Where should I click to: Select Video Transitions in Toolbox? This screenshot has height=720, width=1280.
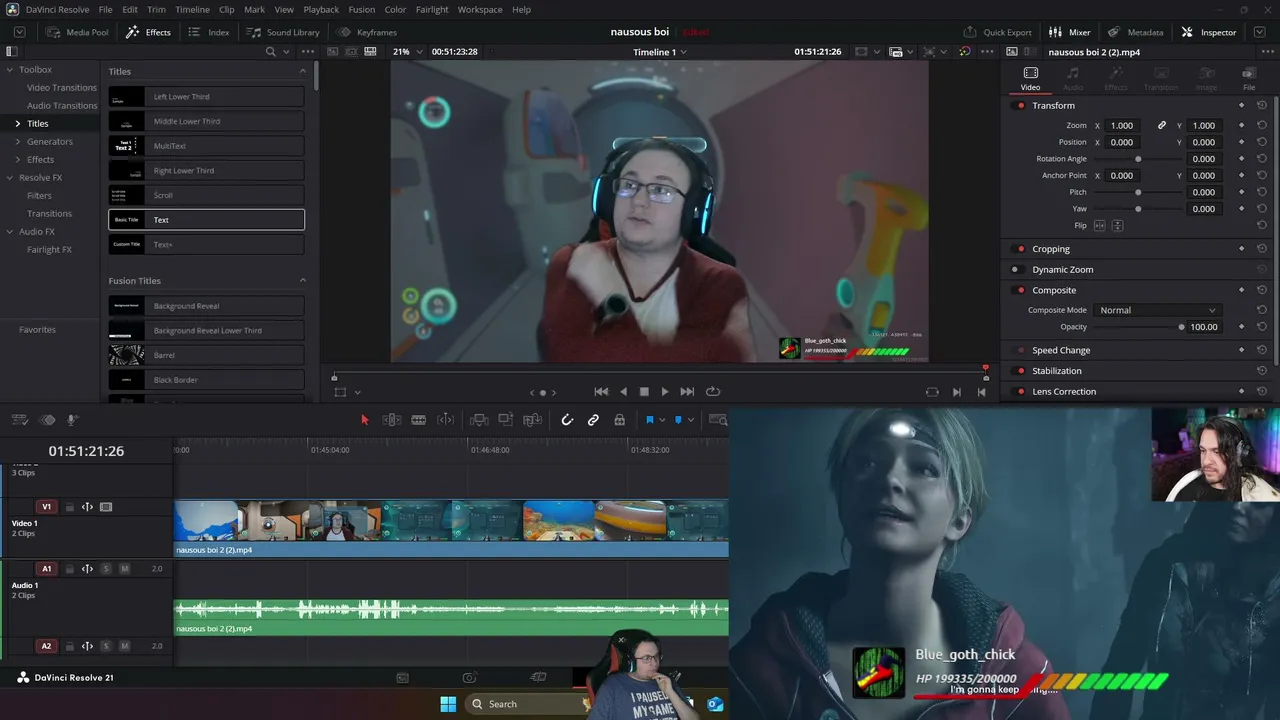click(62, 88)
